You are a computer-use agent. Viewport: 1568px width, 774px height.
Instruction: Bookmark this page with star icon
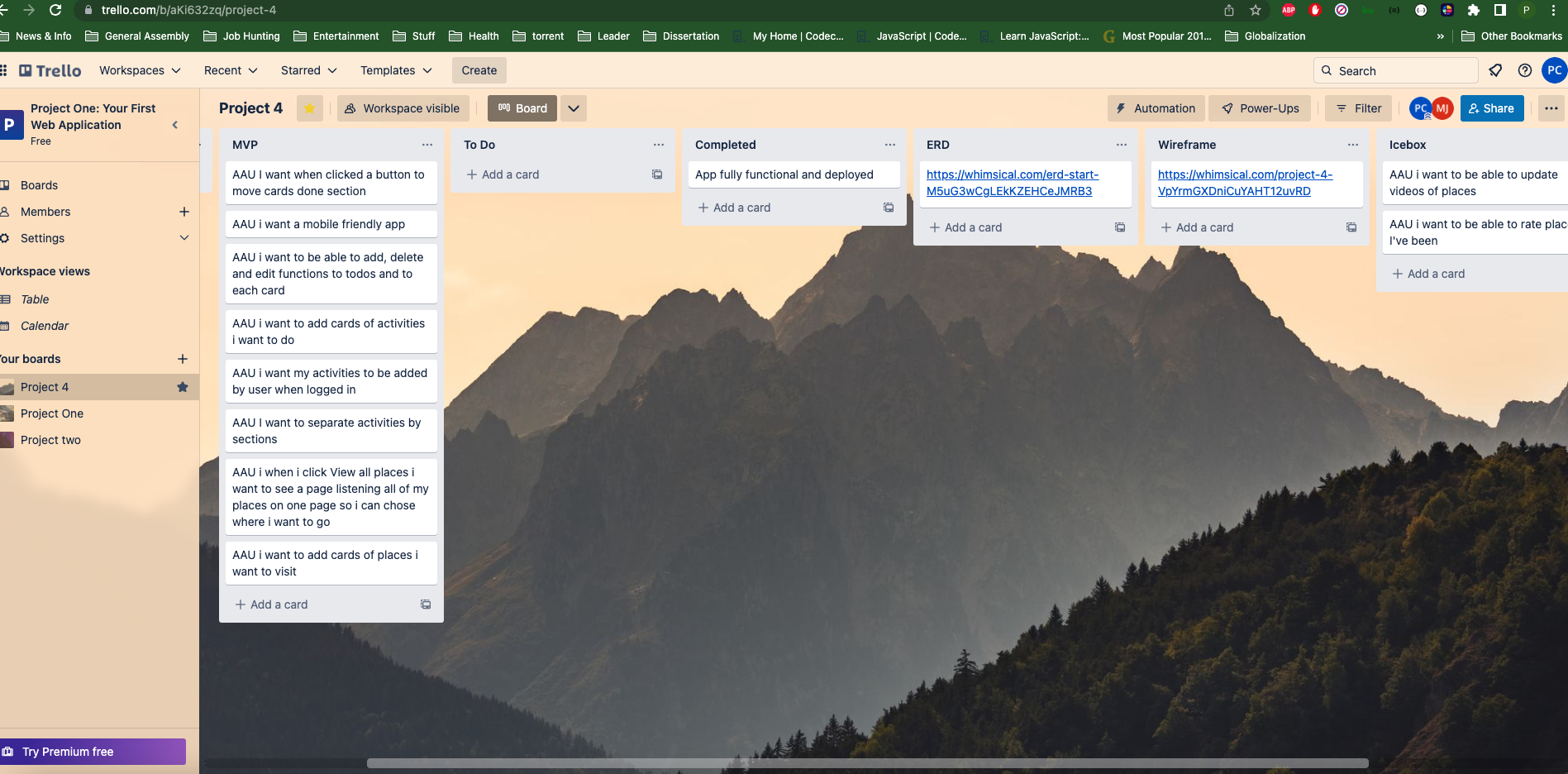[x=1256, y=10]
